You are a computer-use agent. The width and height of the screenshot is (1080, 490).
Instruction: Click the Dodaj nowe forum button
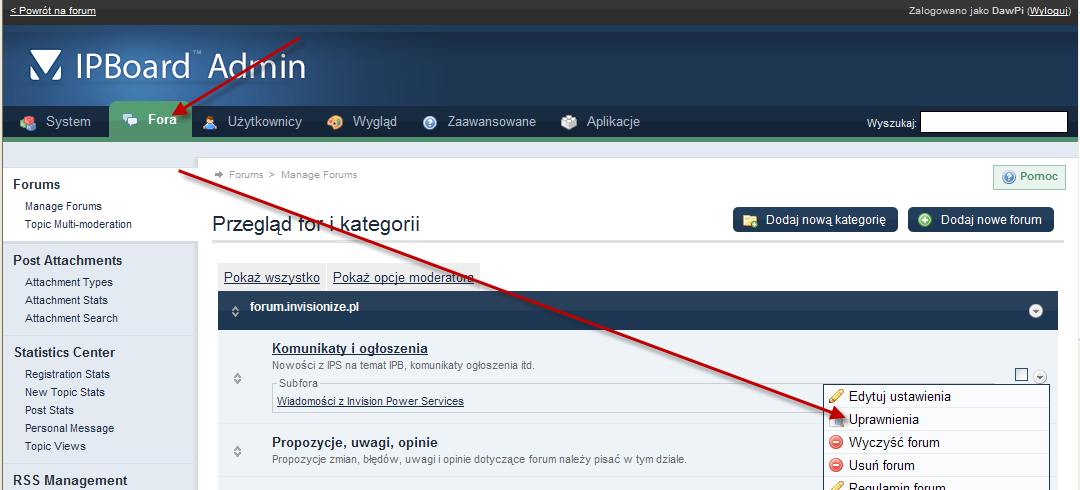tap(981, 220)
